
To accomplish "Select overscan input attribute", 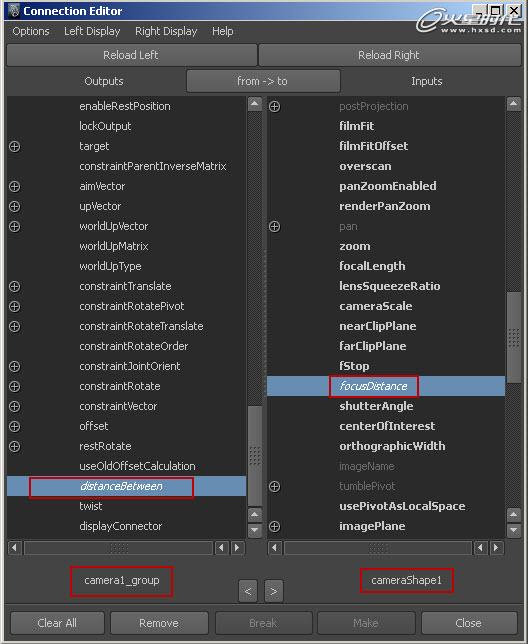I will point(365,166).
